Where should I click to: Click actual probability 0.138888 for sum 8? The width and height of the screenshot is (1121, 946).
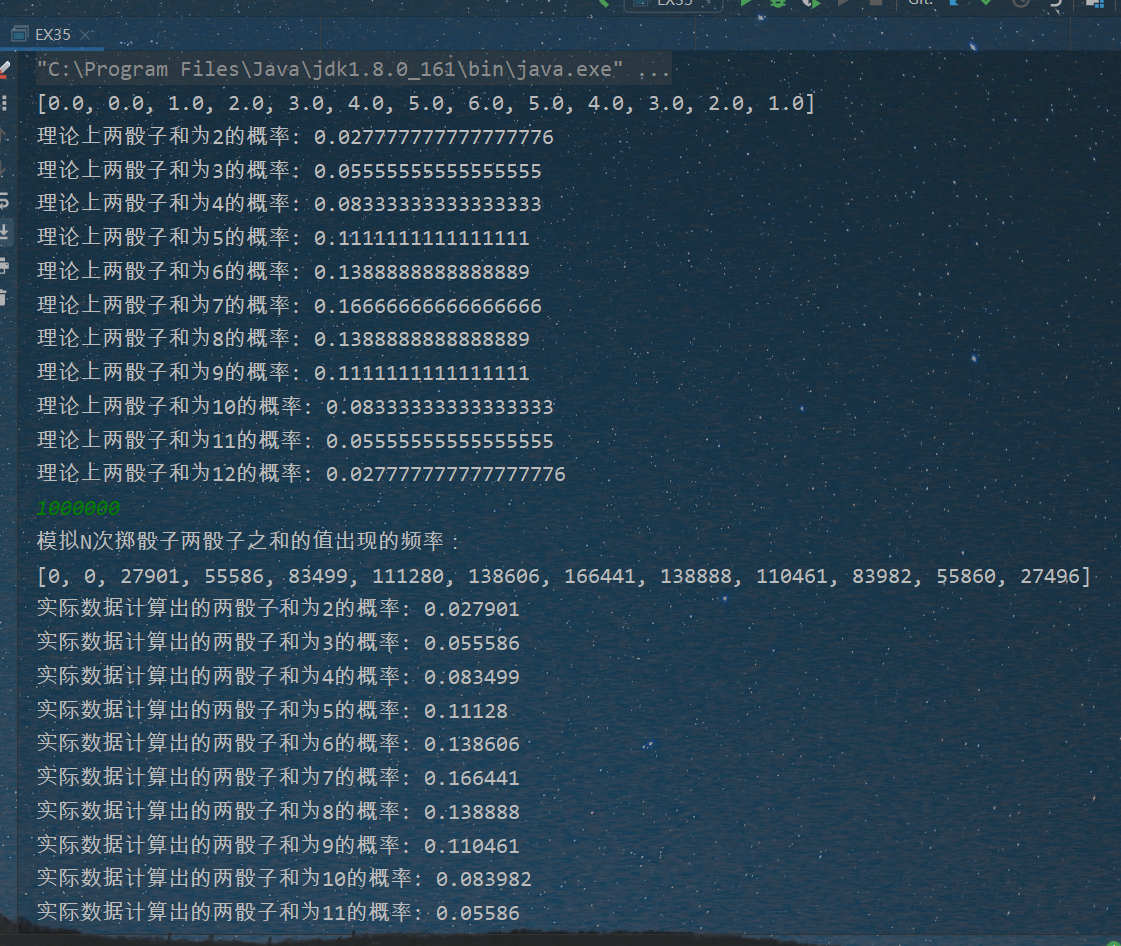click(472, 812)
